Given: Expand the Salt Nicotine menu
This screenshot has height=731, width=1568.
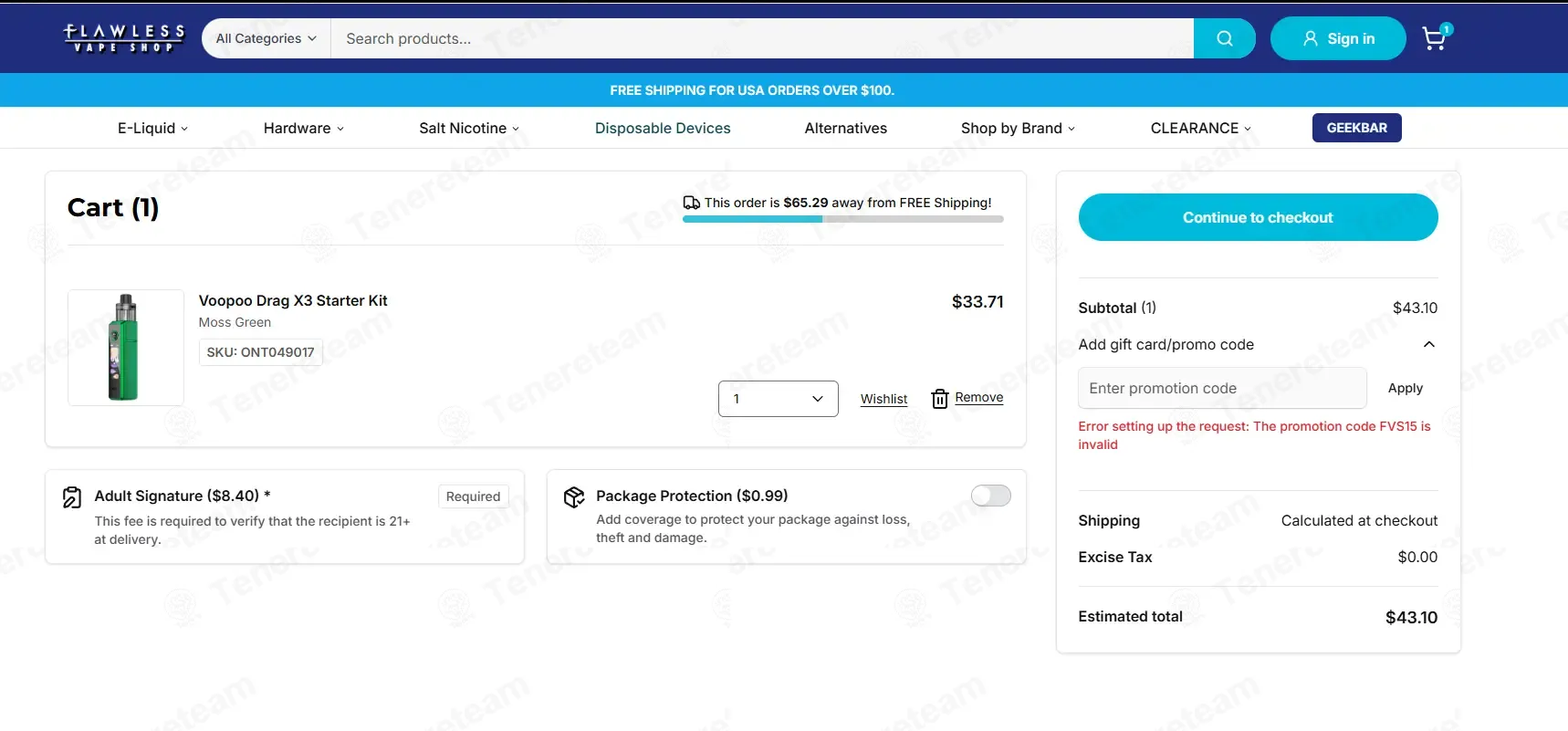Looking at the screenshot, I should [469, 128].
